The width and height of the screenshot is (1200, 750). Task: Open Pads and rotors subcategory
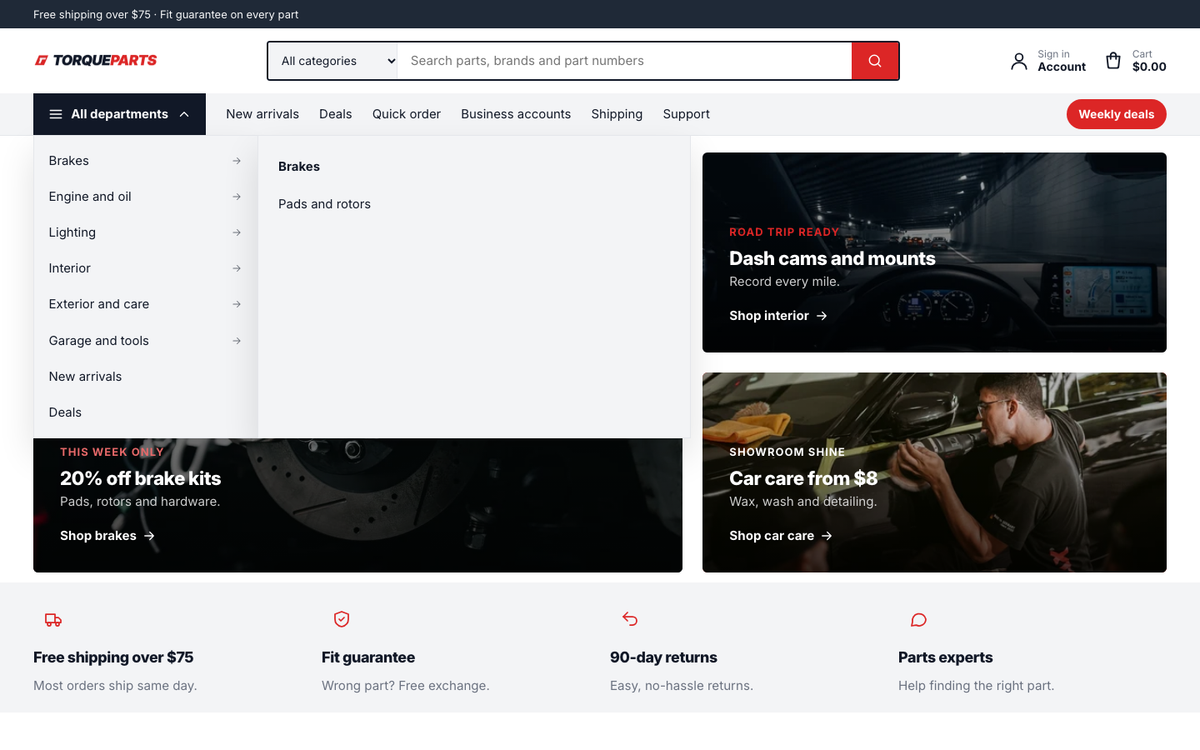pyautogui.click(x=324, y=204)
